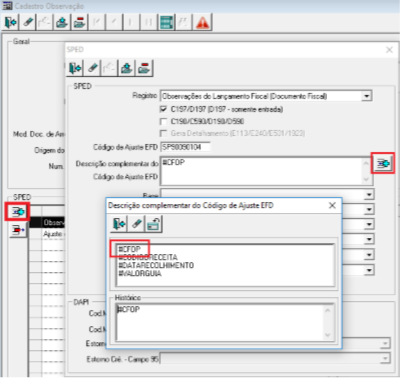Click the padlock card icon in Descrição complementar popup
This screenshot has width=400, height=378.
(x=153, y=224)
